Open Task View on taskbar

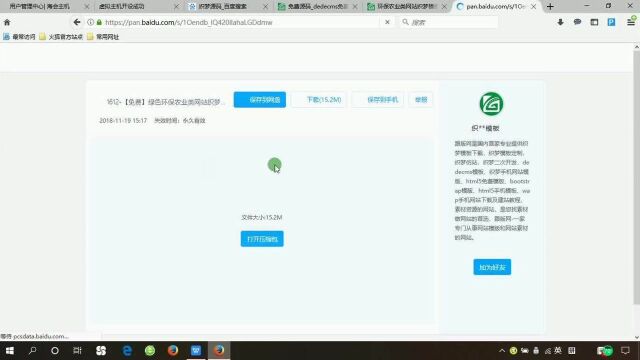pos(77,351)
